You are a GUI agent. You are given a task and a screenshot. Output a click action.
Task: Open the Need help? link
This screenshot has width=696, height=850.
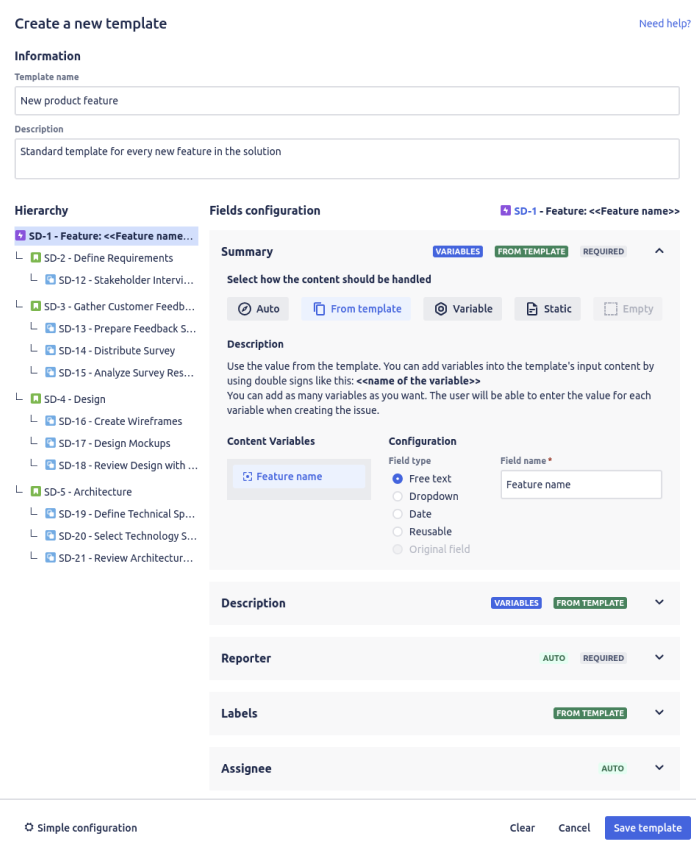(665, 23)
